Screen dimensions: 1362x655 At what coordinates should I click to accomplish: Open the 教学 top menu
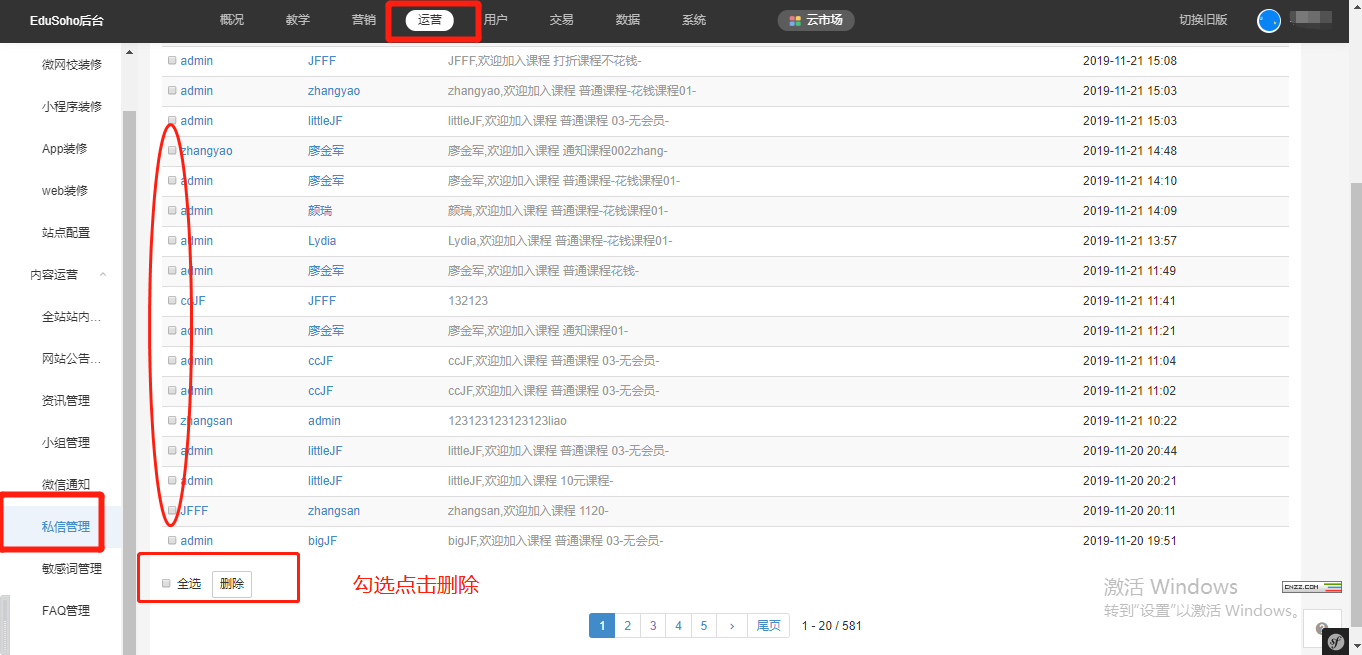(297, 20)
